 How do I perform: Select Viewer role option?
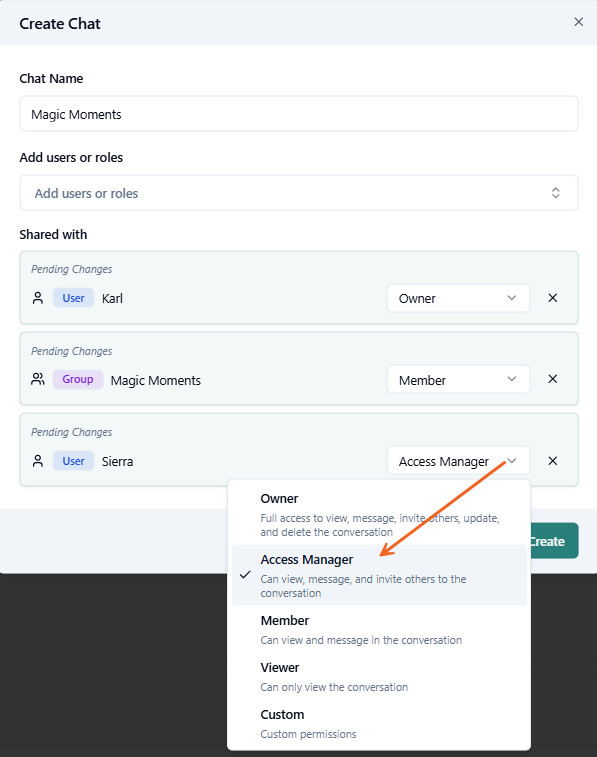379,676
